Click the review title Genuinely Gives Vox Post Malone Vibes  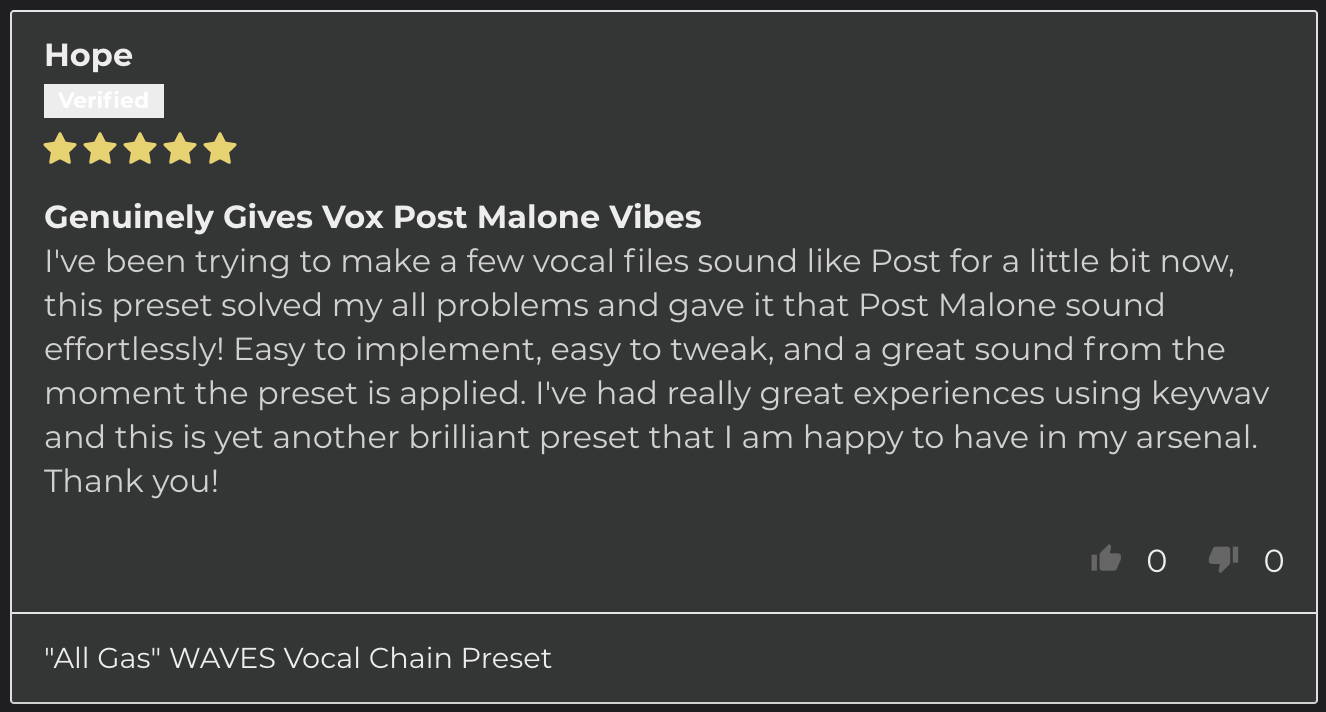tap(373, 217)
